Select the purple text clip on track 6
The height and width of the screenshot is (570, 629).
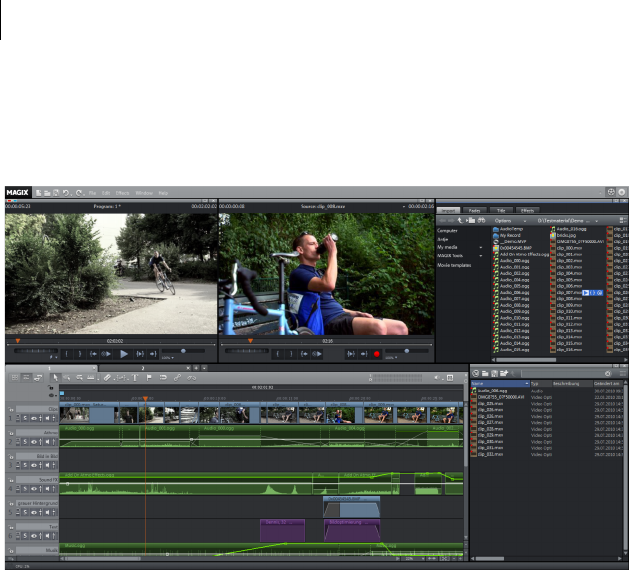pos(283,530)
